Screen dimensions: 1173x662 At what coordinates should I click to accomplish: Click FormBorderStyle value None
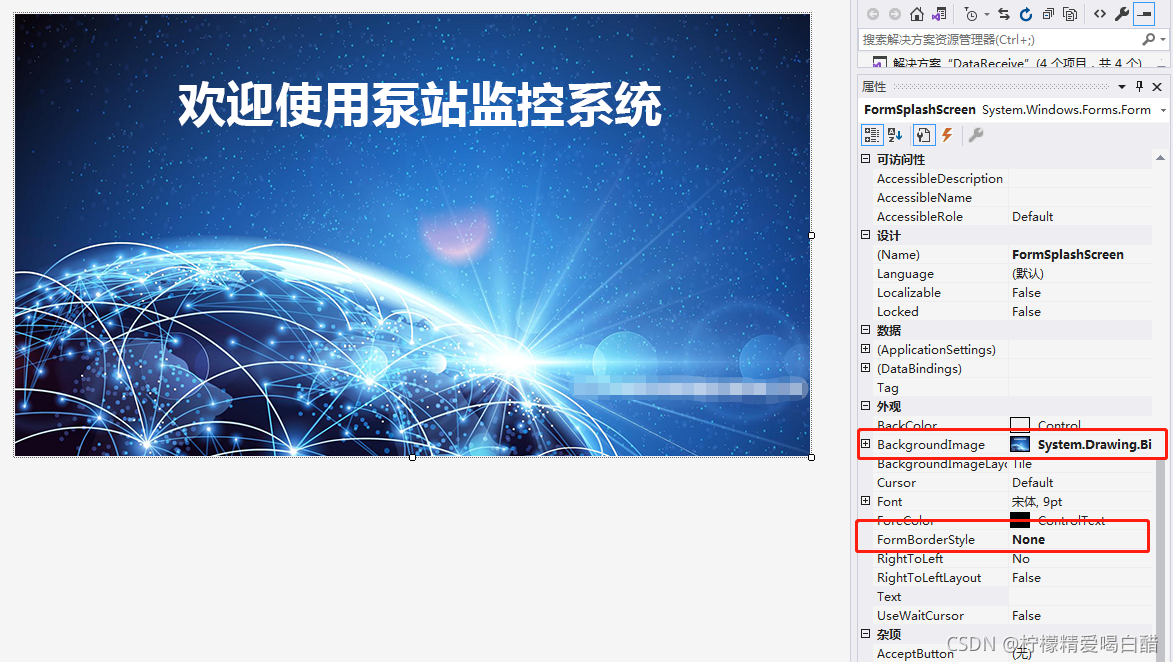click(1029, 539)
